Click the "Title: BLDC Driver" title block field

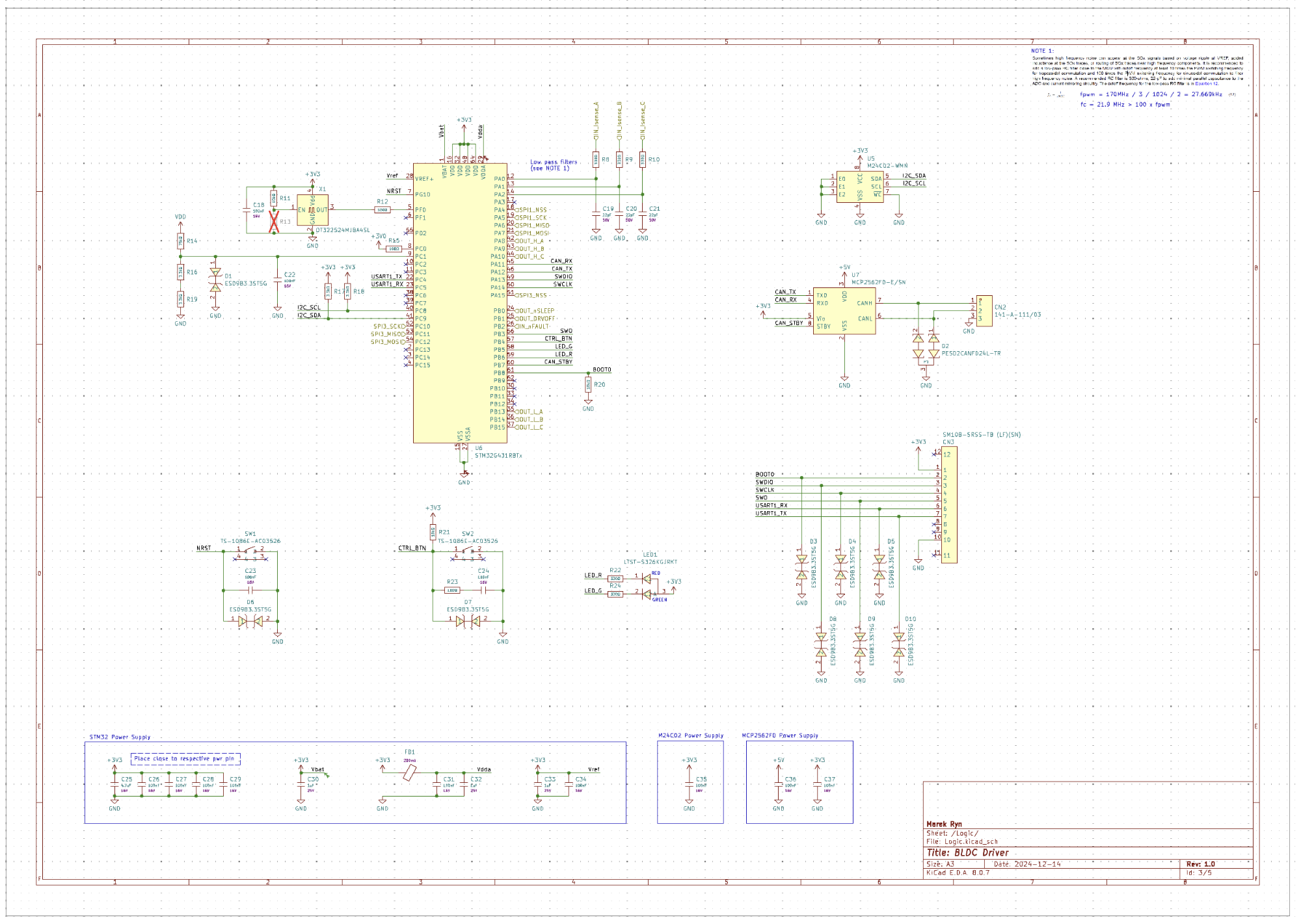tap(968, 852)
